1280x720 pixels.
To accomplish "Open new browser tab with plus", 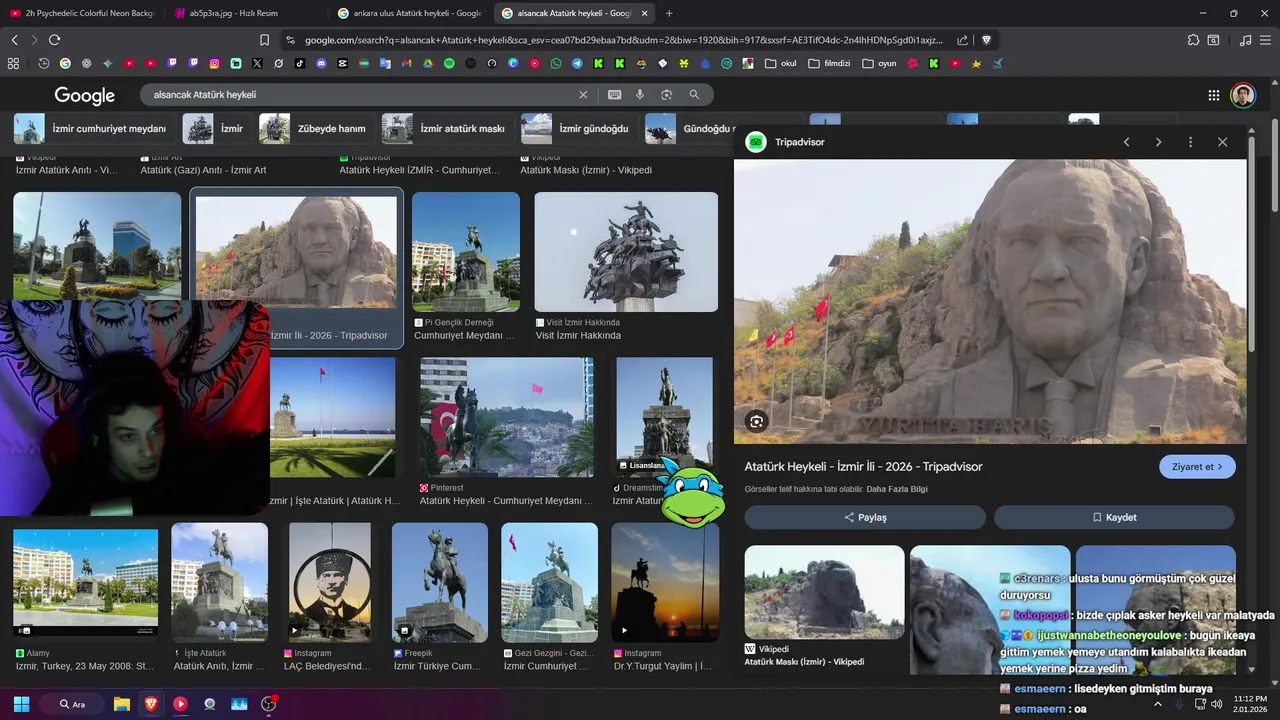I will [669, 13].
